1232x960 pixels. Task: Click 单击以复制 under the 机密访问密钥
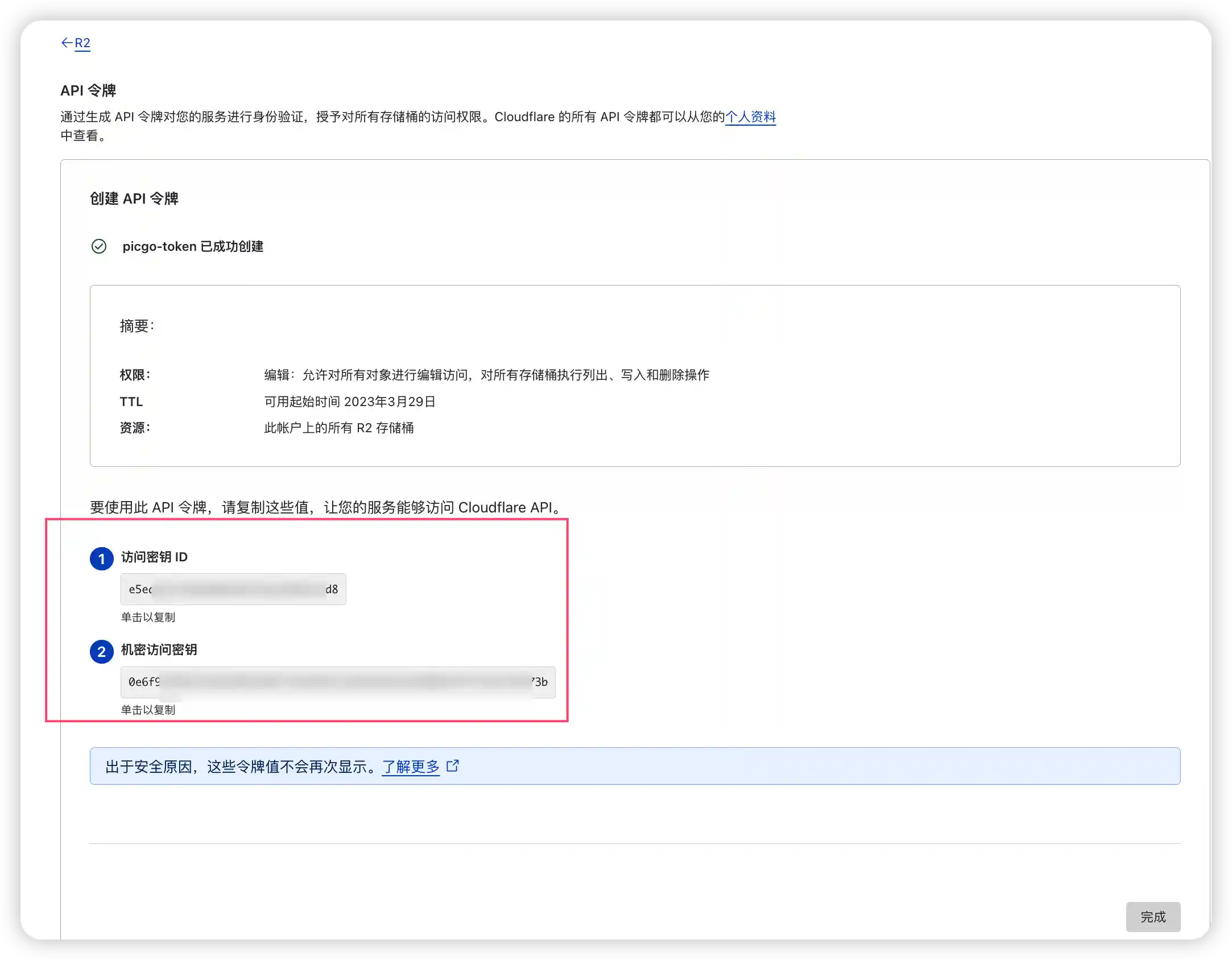147,710
